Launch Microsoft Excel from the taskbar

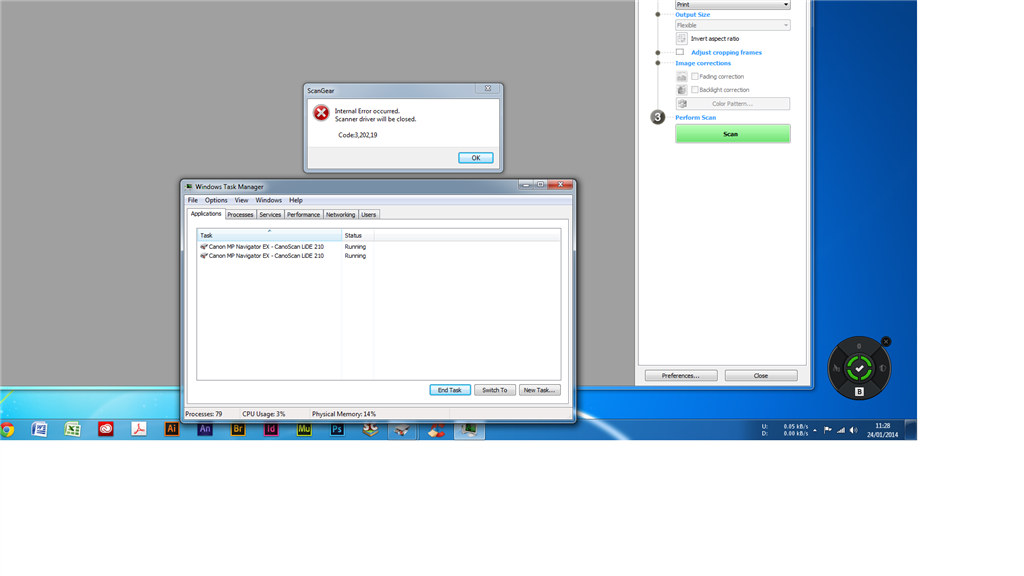72,429
